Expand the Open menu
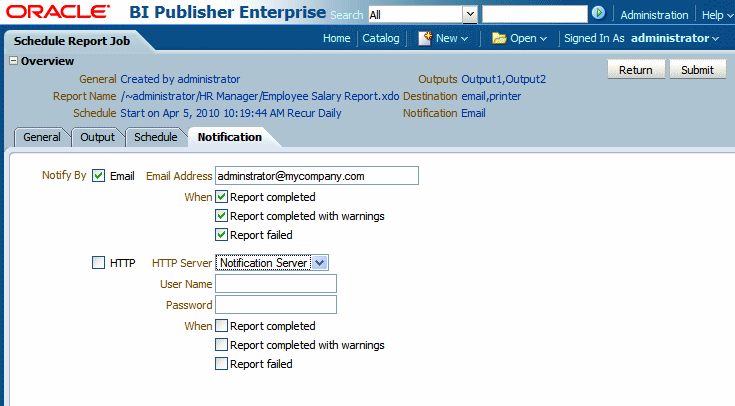Image resolution: width=735 pixels, height=406 pixels. tap(528, 38)
